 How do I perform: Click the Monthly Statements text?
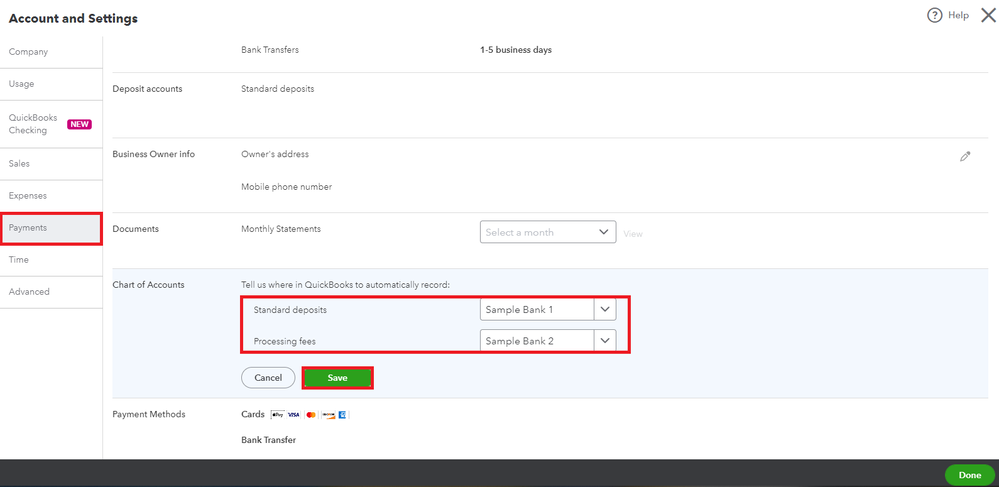(281, 229)
